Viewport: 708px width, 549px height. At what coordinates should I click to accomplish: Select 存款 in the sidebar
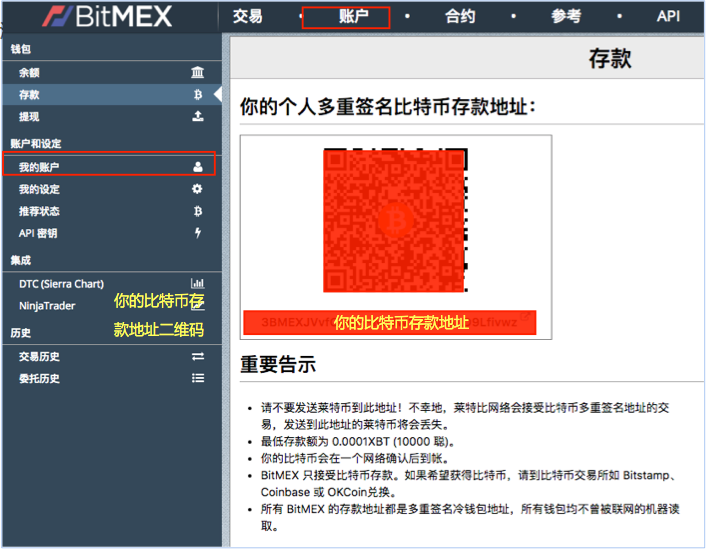coord(112,94)
